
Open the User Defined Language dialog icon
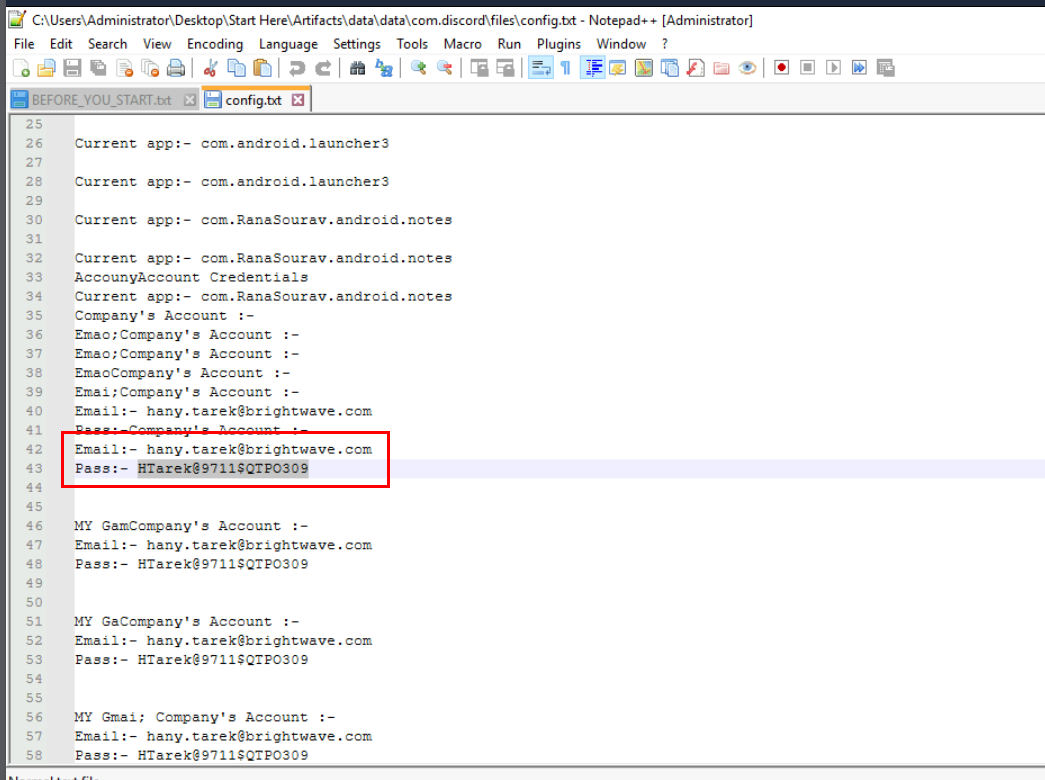pyautogui.click(x=618, y=68)
